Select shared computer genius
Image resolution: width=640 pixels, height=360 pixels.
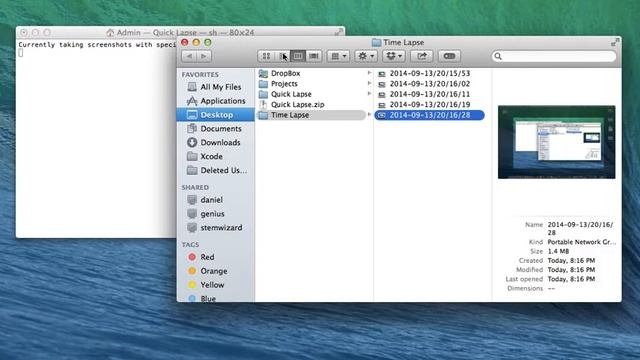pos(216,213)
